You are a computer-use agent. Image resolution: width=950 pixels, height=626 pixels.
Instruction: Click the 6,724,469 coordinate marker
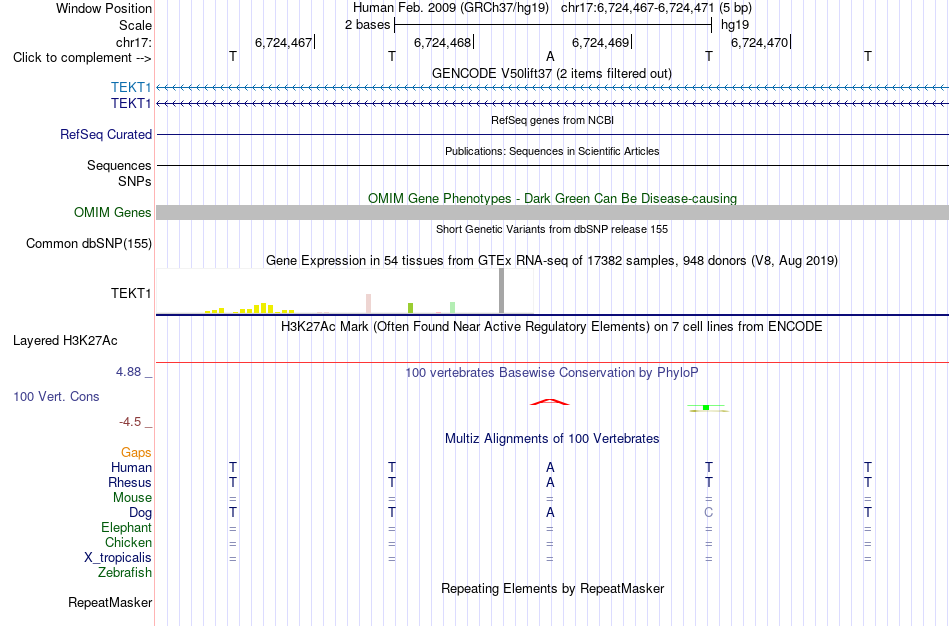[x=600, y=42]
